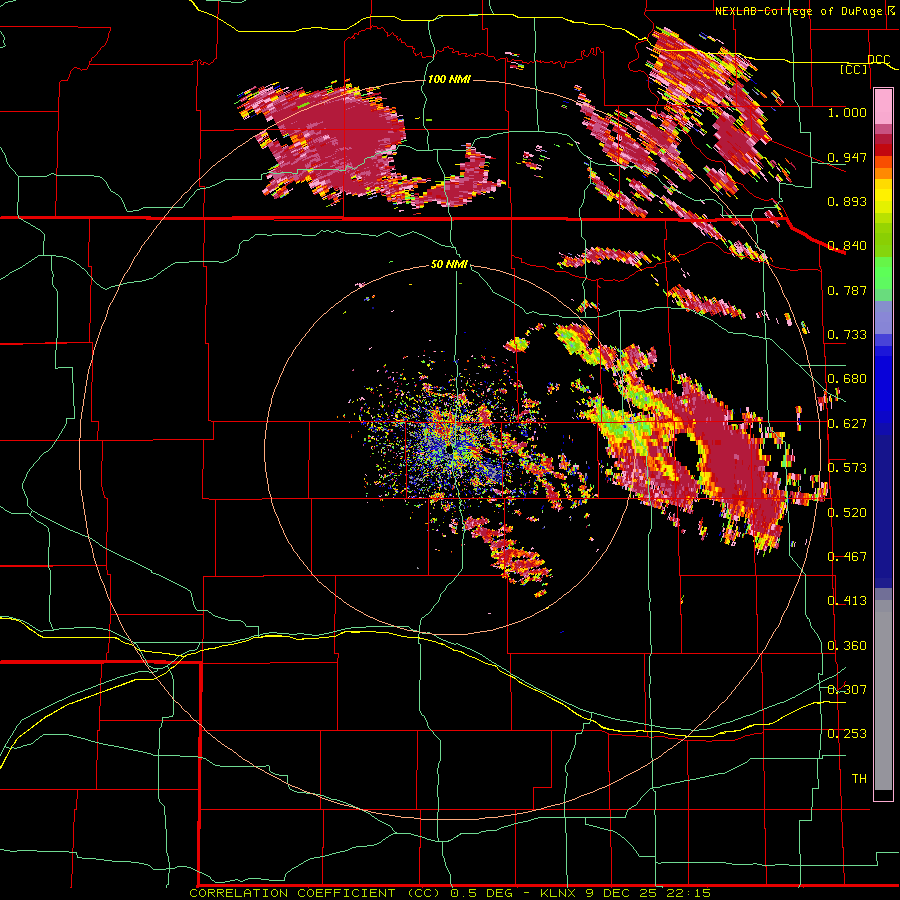
Task: Click the DCC label above the color scale
Action: point(879,59)
